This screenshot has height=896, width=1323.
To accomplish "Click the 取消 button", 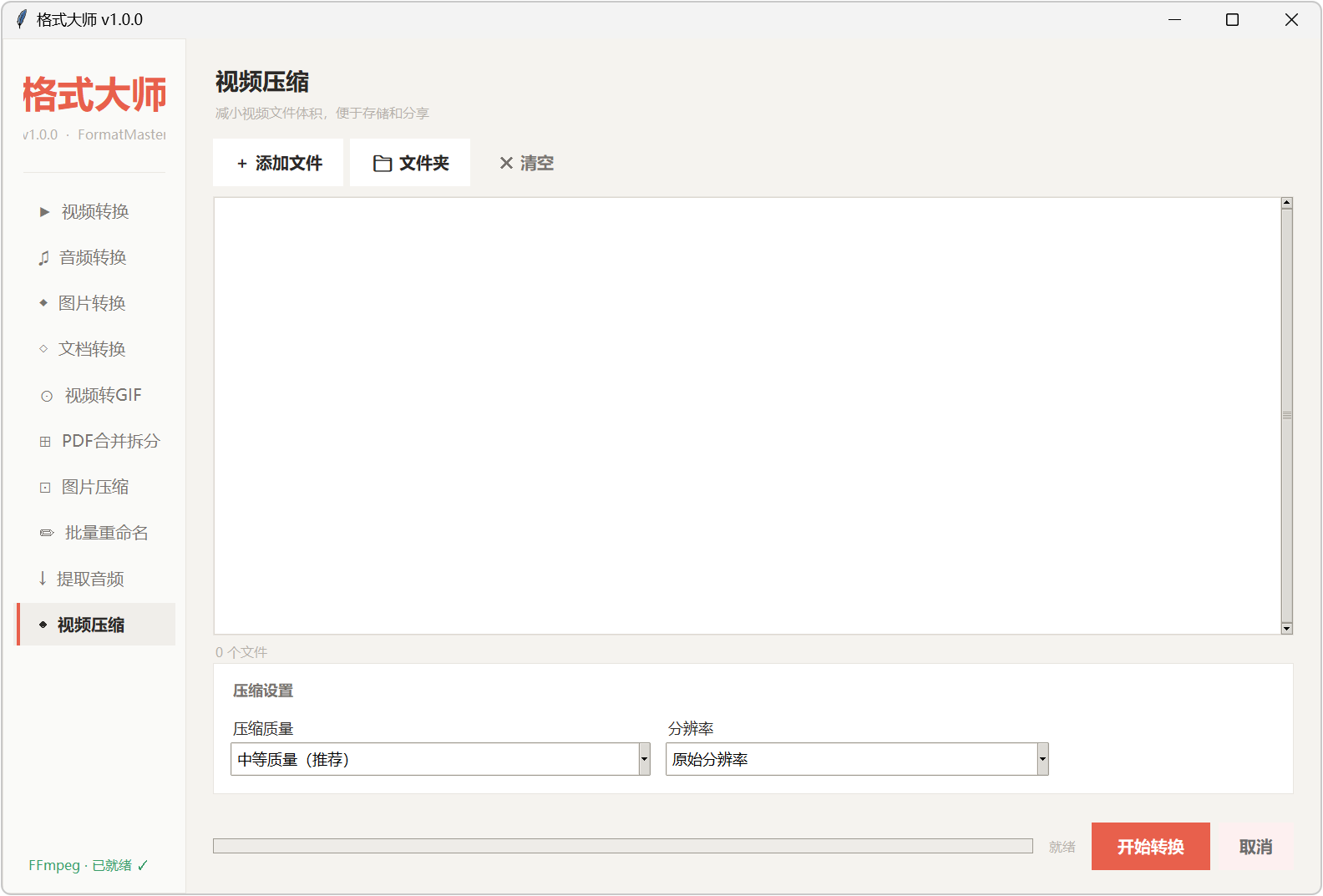I will (1255, 847).
